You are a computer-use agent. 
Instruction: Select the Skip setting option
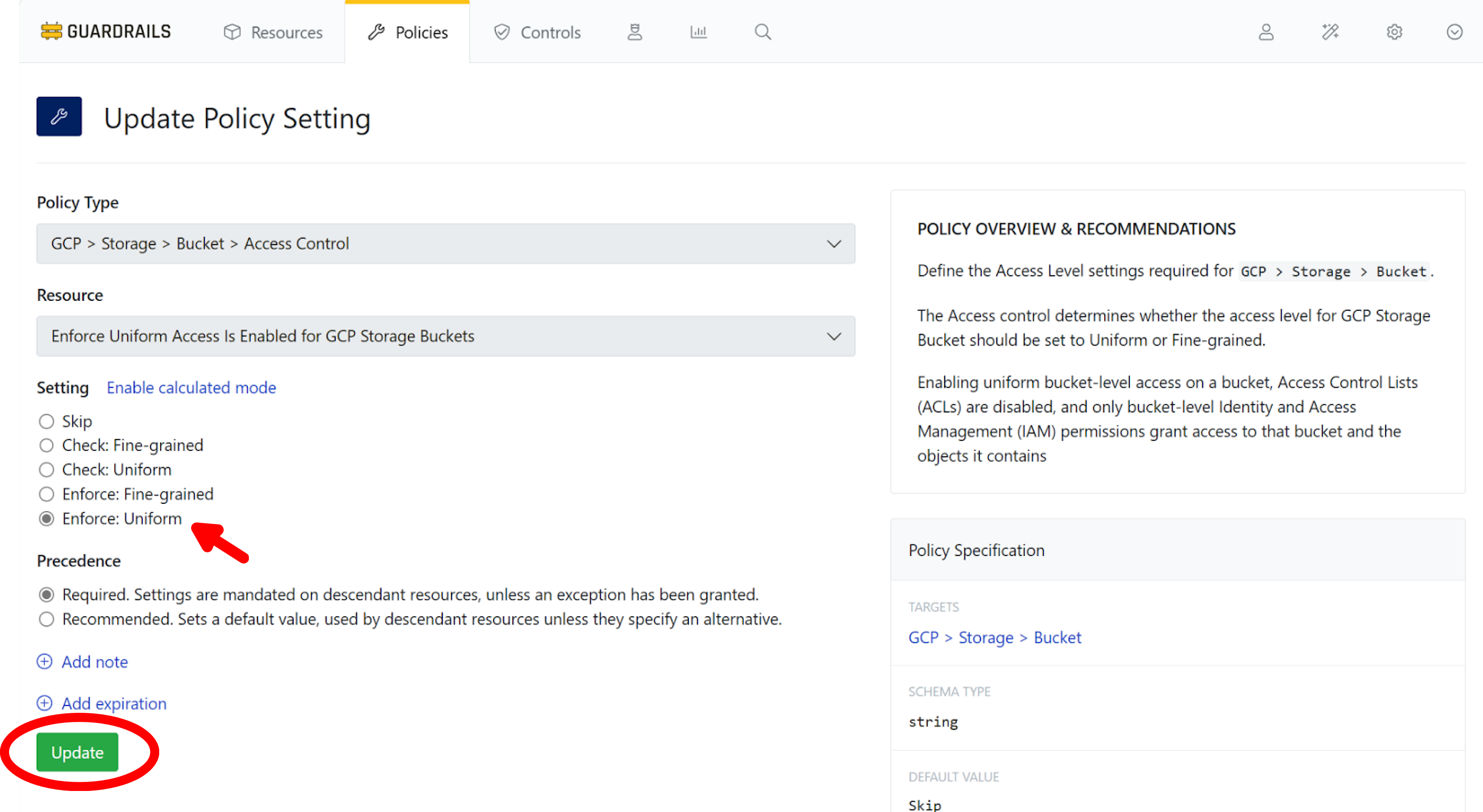(47, 421)
